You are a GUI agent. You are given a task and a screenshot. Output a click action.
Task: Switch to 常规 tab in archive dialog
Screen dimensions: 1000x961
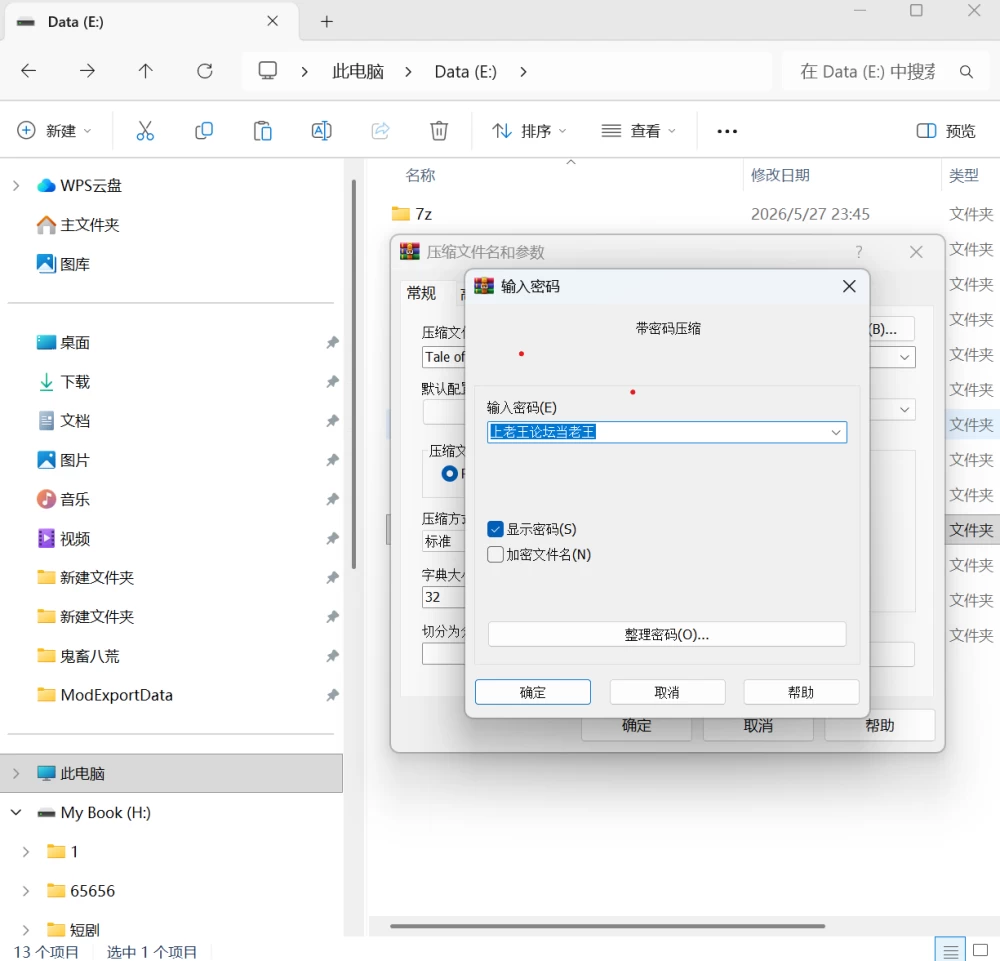pyautogui.click(x=422, y=293)
